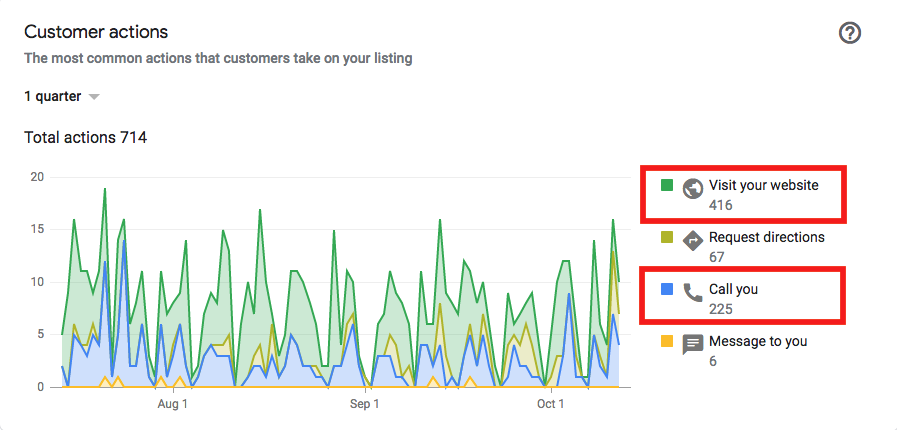Select the green Visit your website swatch
The width and height of the screenshot is (897, 430).
coord(666,185)
